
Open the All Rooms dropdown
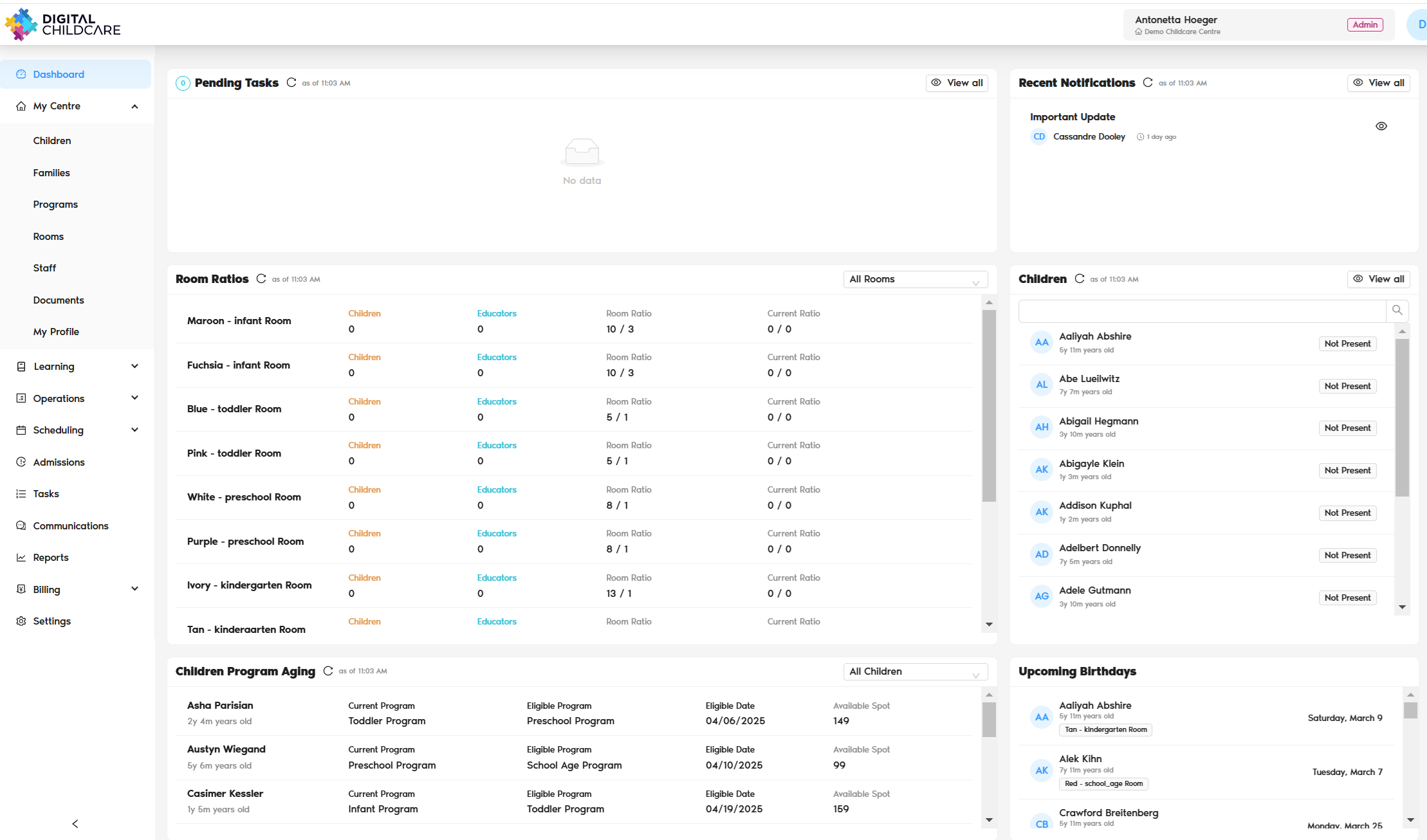pos(915,279)
